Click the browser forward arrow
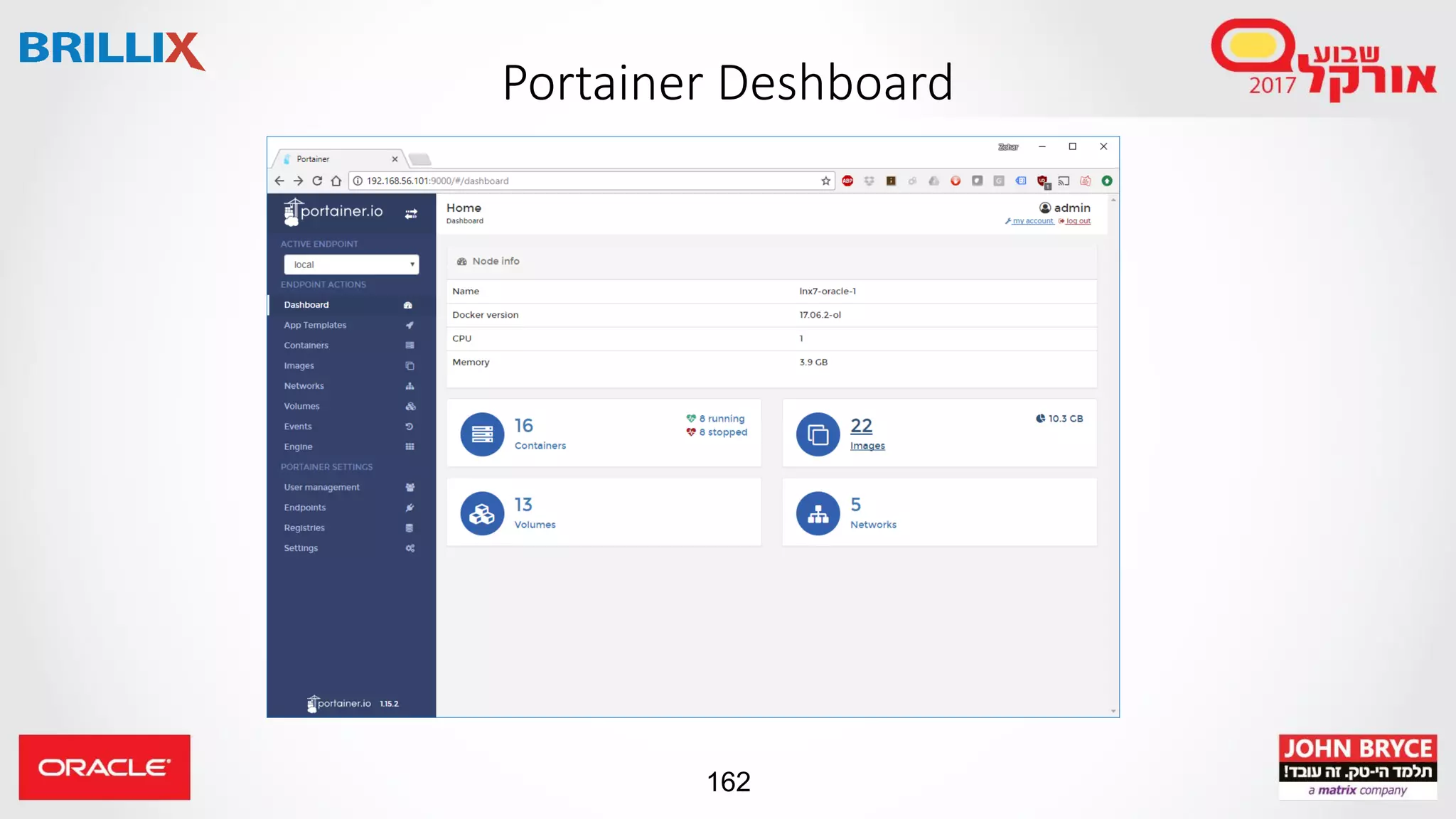Screen dimensions: 1456x819 tap(299, 181)
